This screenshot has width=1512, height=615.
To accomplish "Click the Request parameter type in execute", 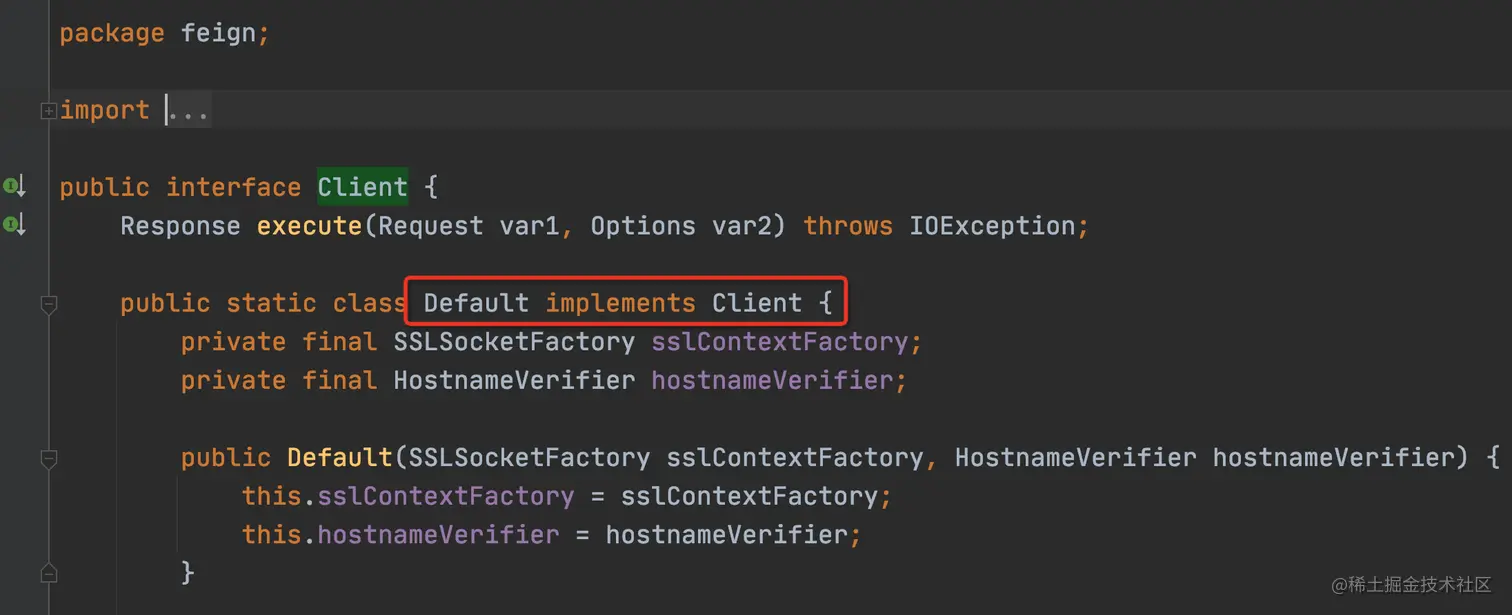I will [x=430, y=226].
